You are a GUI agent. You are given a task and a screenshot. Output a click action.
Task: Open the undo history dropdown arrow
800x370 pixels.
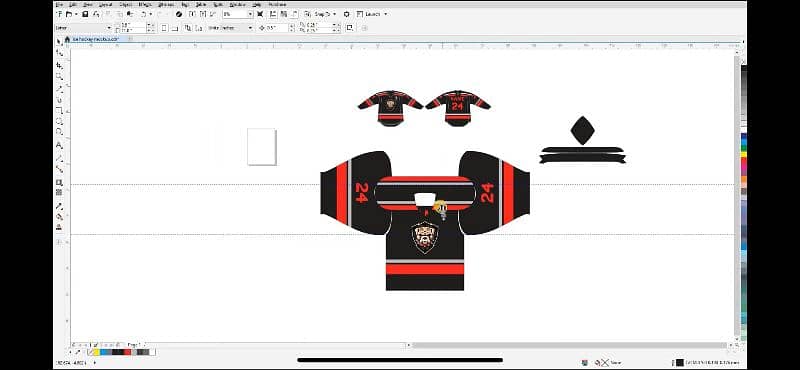tap(151, 14)
